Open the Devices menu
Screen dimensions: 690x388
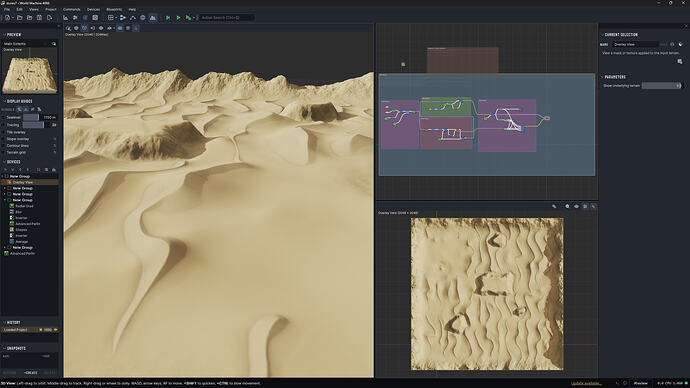pyautogui.click(x=93, y=9)
